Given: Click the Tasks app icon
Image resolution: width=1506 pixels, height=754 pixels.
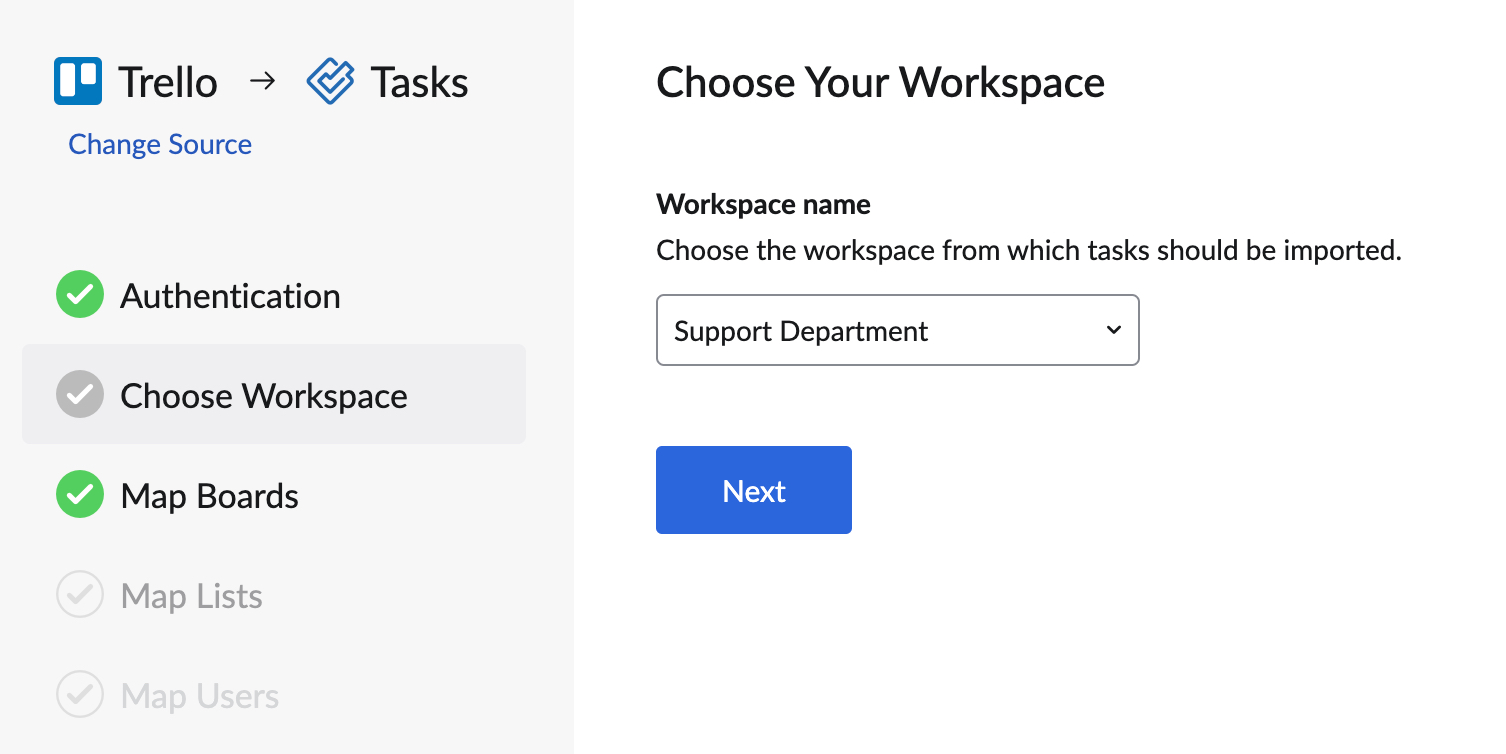Looking at the screenshot, I should click(330, 81).
